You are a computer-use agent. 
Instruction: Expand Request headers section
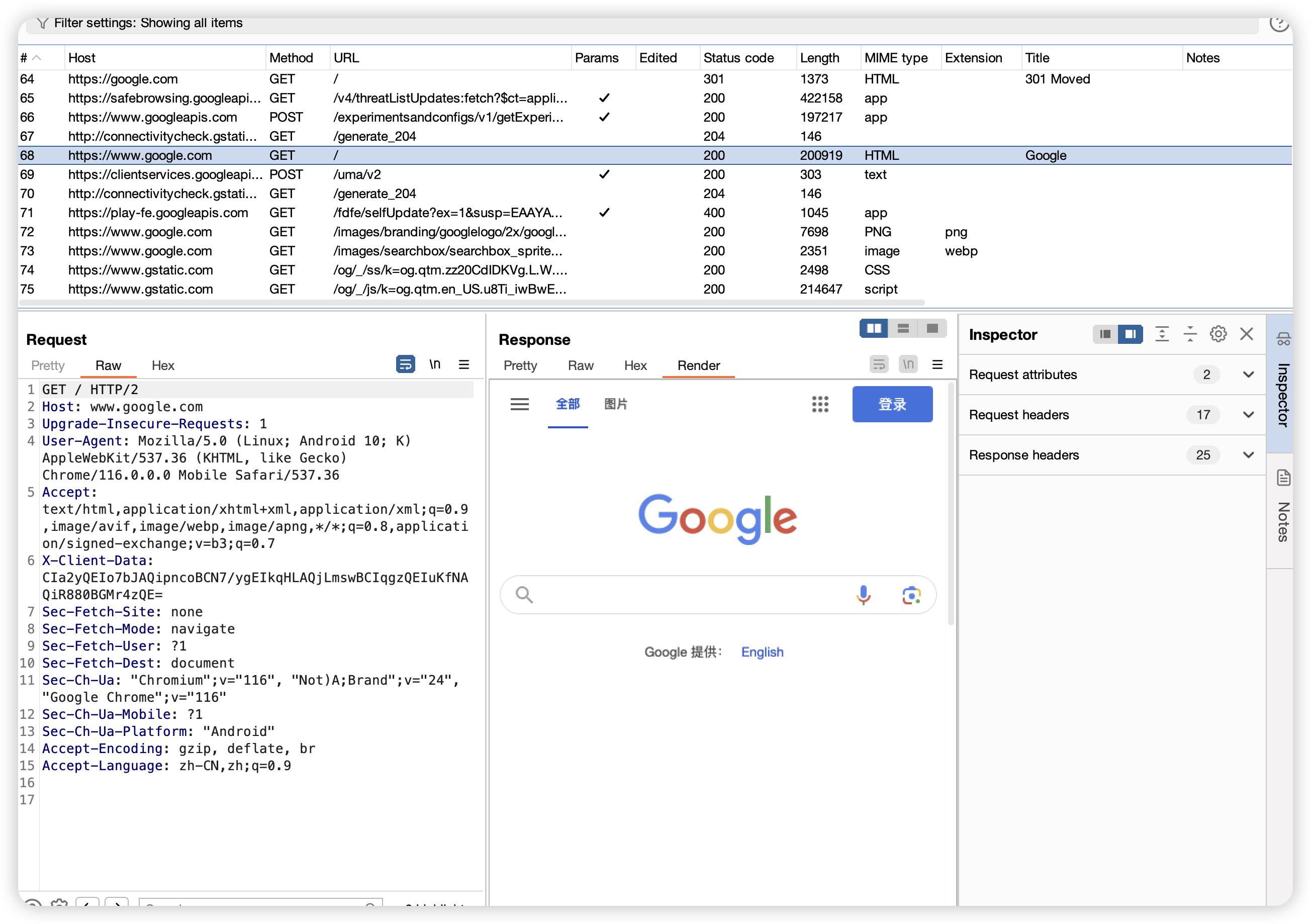point(1248,415)
